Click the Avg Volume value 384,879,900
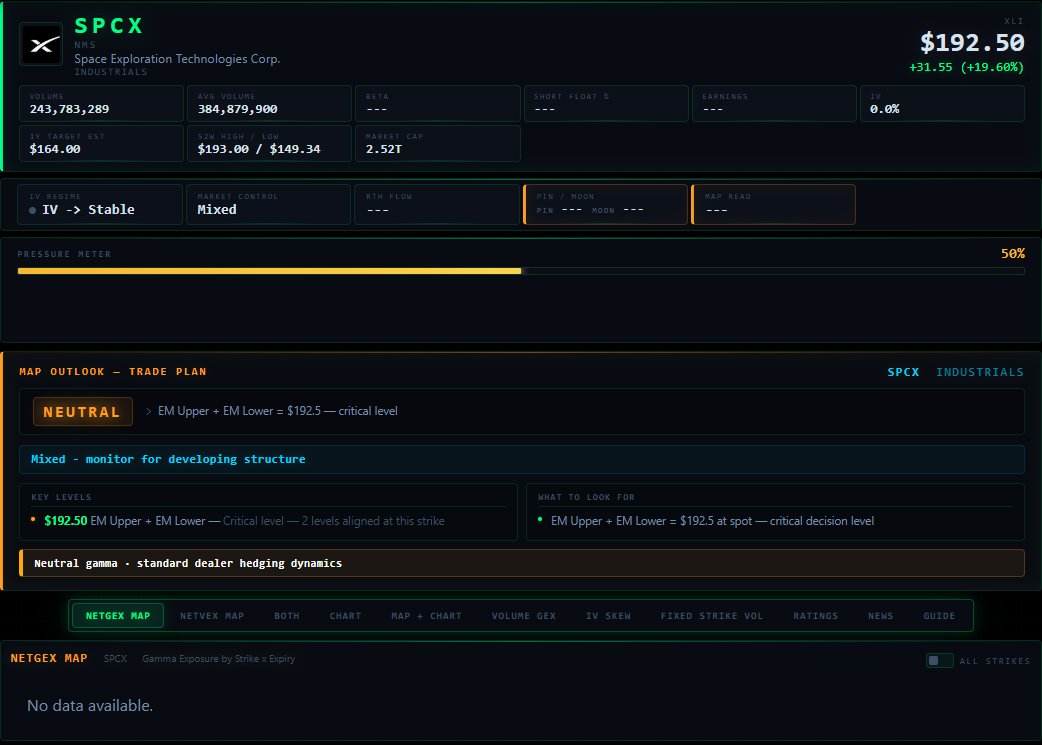 (x=237, y=109)
